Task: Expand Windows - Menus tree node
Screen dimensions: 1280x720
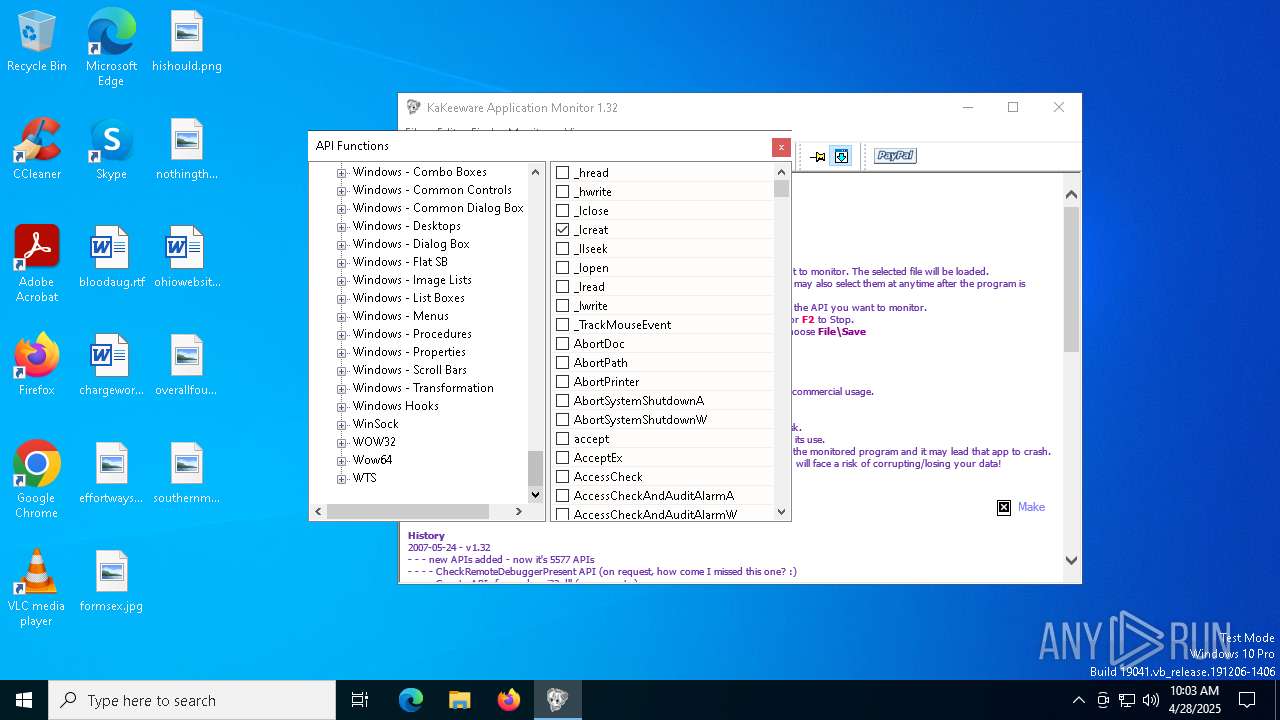Action: coord(341,316)
